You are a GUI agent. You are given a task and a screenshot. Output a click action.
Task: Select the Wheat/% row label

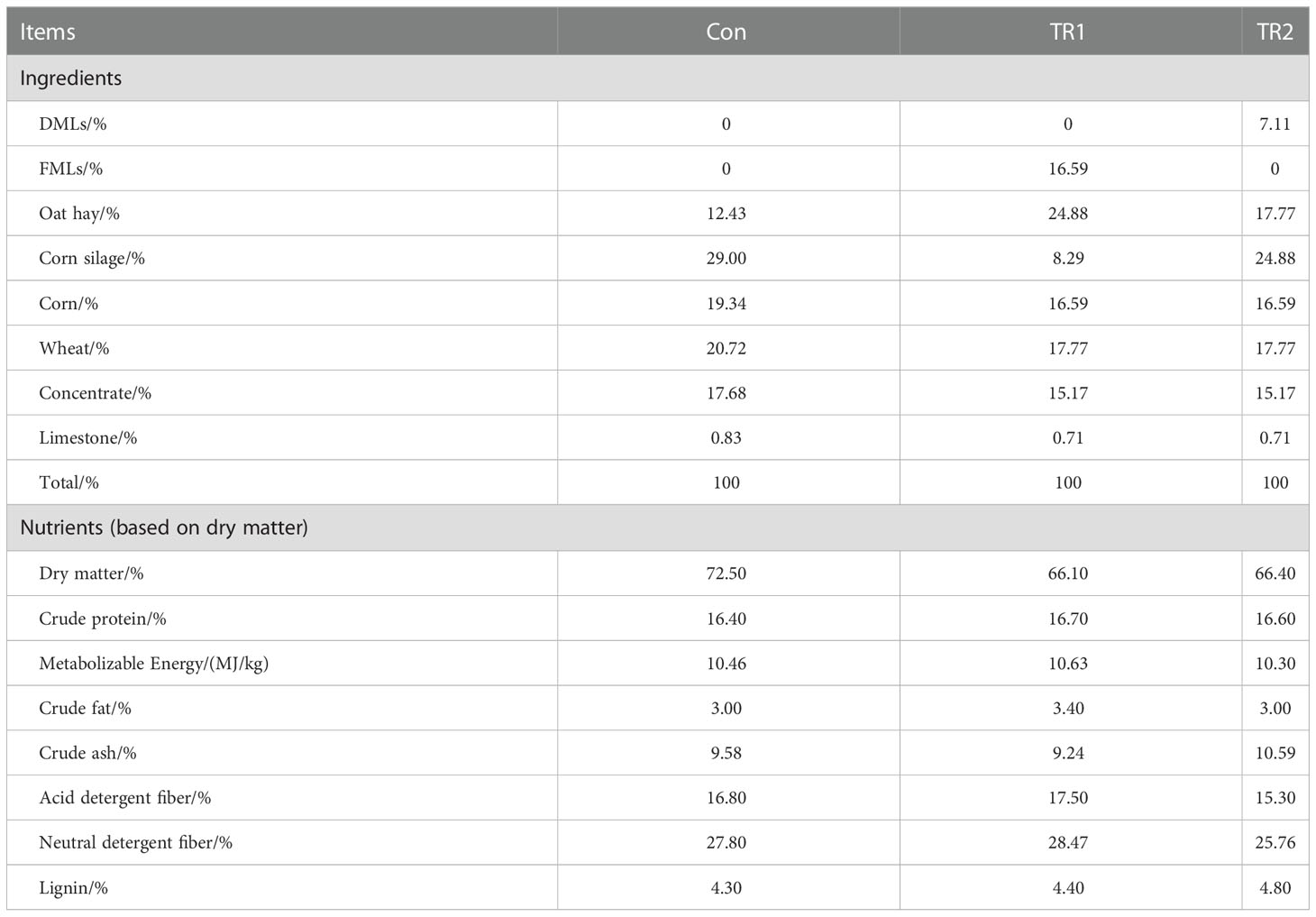(x=74, y=348)
